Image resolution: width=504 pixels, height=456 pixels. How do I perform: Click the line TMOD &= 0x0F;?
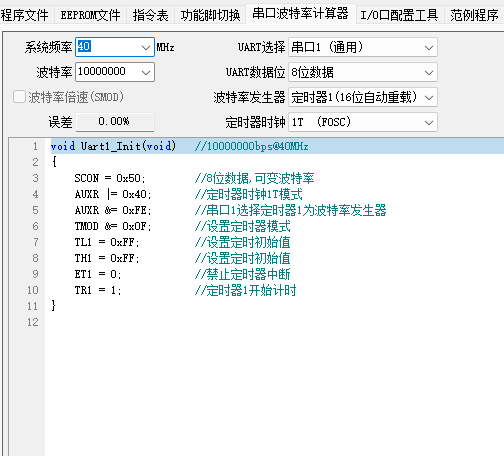[113, 226]
